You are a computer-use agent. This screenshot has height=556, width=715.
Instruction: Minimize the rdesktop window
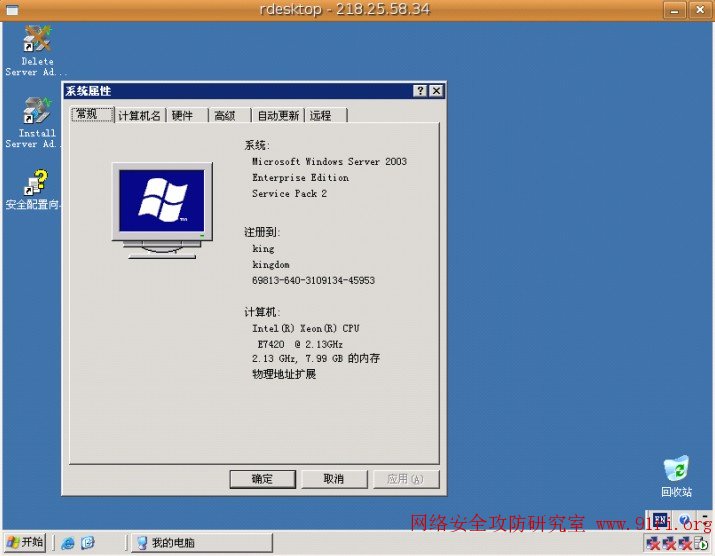tap(674, 10)
